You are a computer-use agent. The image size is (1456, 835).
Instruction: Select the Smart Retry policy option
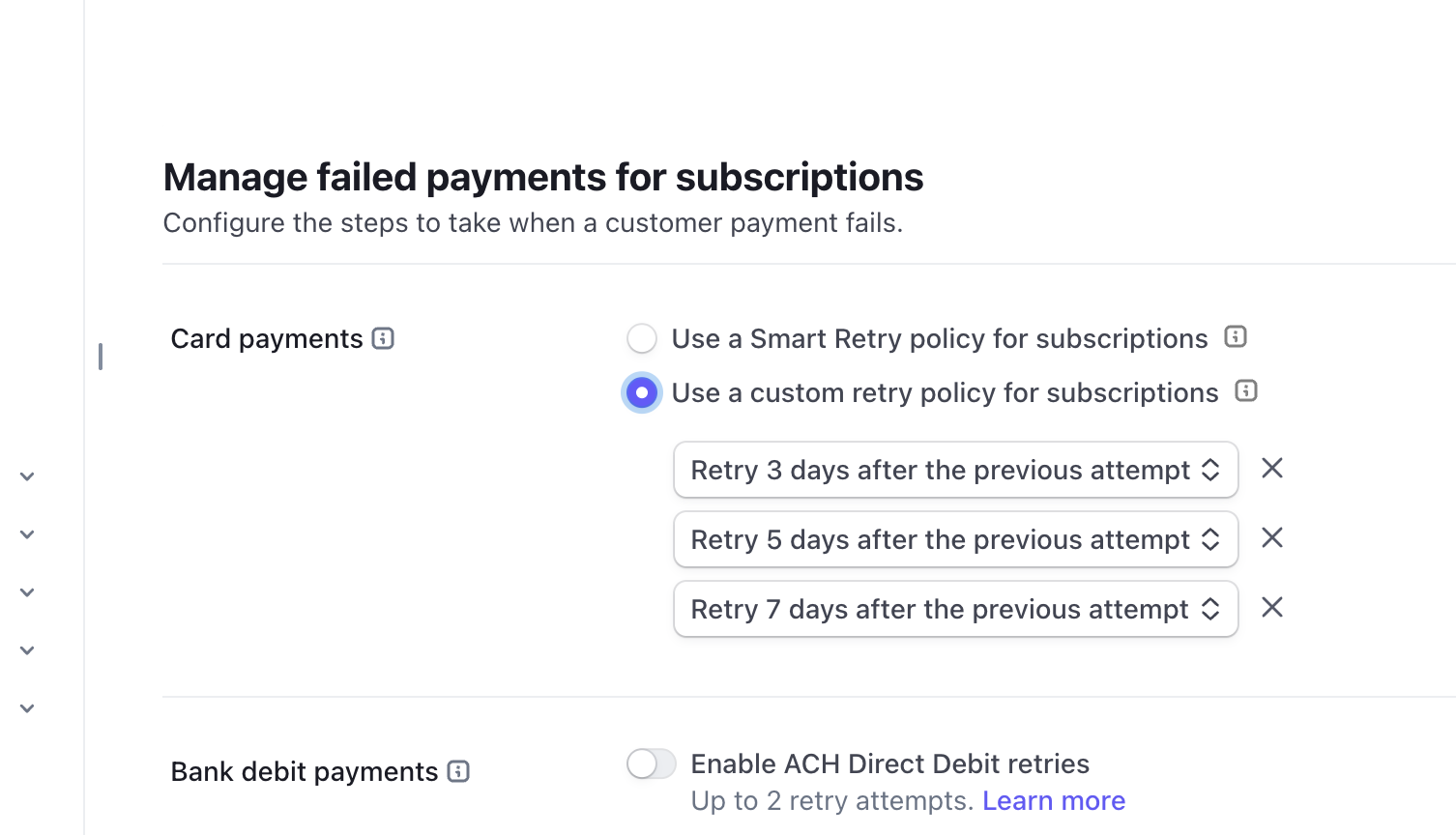click(641, 338)
